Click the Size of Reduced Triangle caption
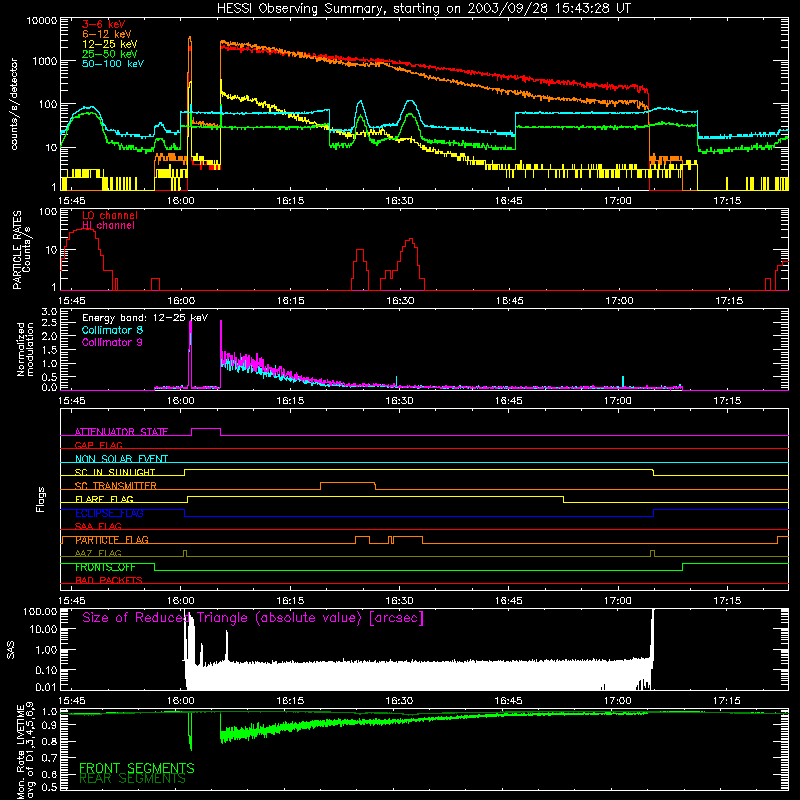This screenshot has width=800, height=800. [253, 618]
